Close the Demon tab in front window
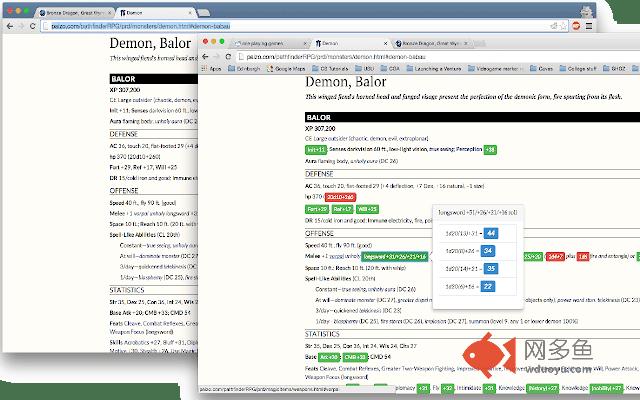This screenshot has width=640, height=400. pos(385,43)
